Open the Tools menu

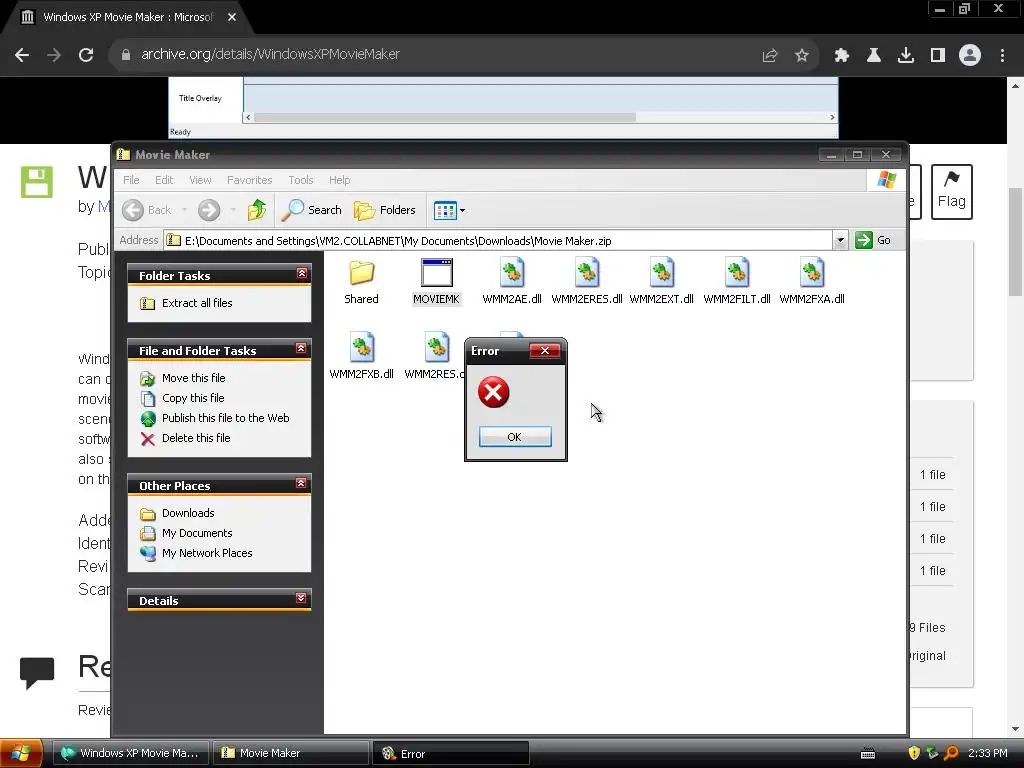pos(300,180)
